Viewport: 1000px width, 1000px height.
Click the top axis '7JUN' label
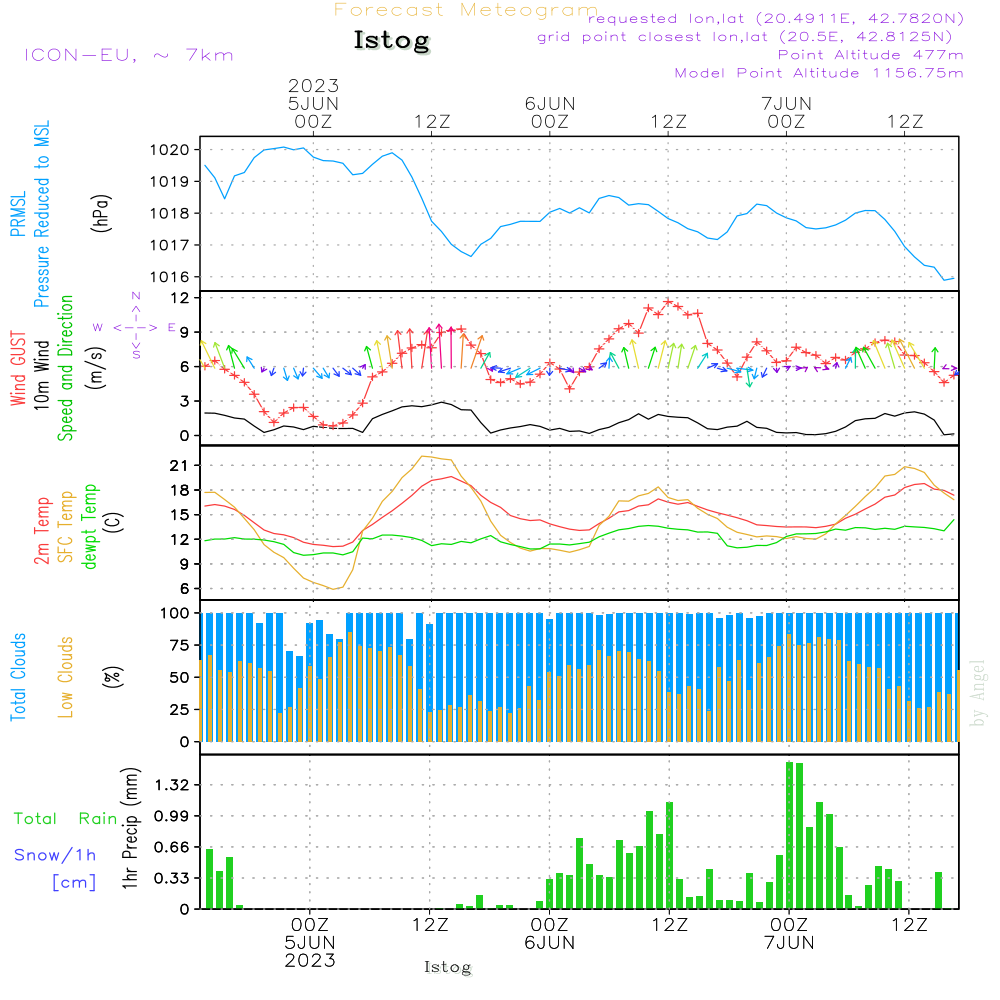(786, 104)
